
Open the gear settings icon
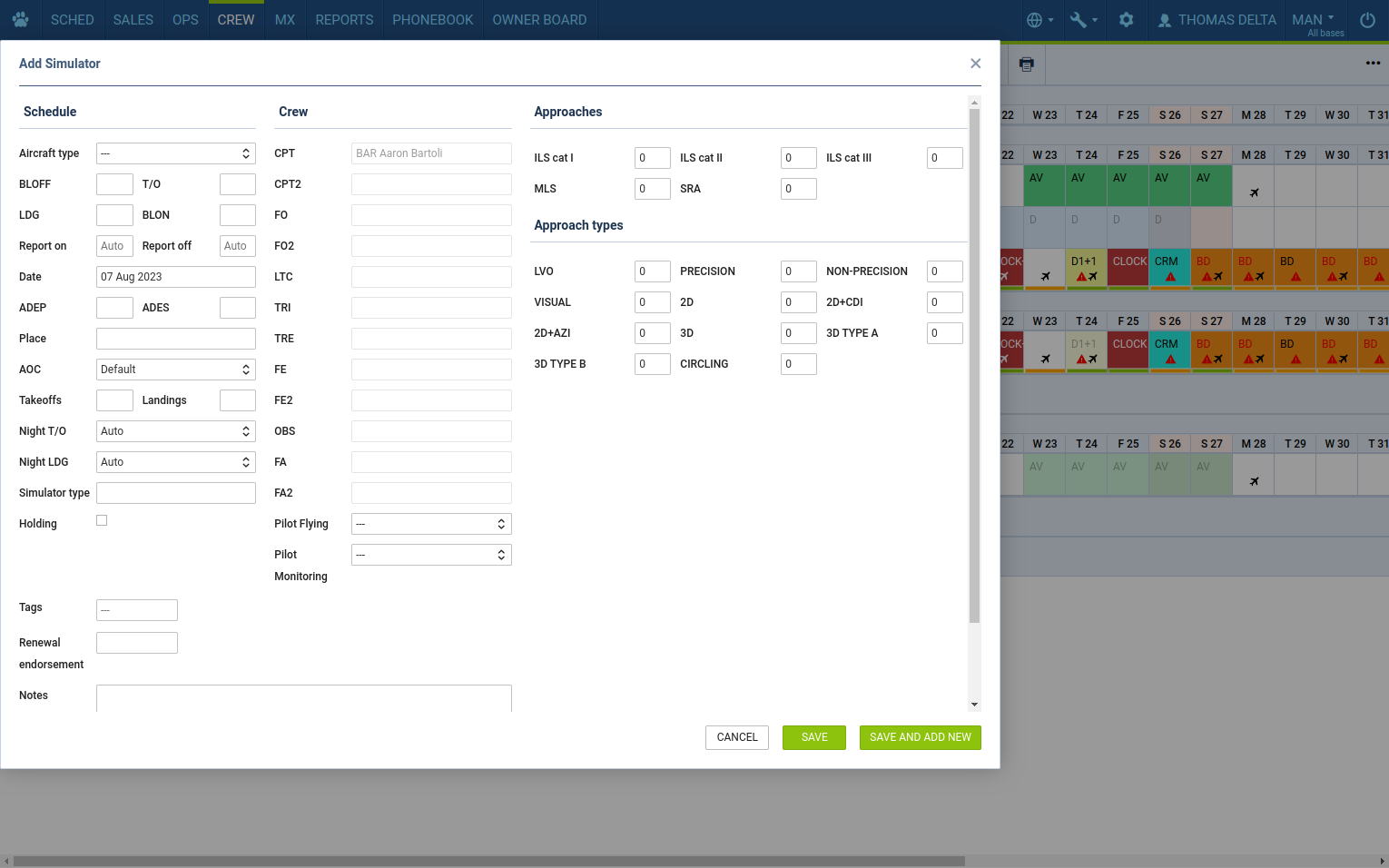point(1126,19)
